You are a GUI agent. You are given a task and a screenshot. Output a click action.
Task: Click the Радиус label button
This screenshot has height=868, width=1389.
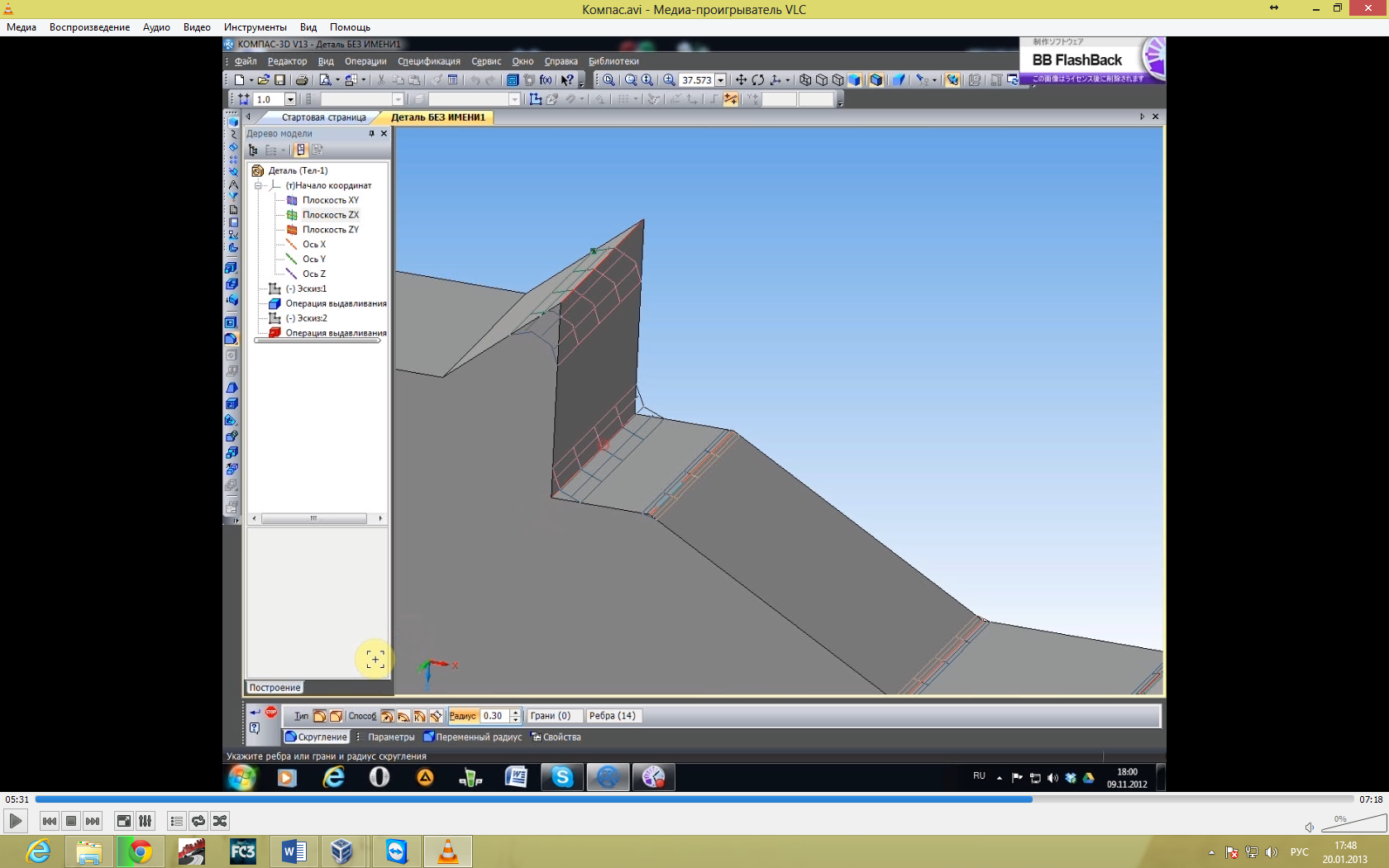pyautogui.click(x=463, y=716)
